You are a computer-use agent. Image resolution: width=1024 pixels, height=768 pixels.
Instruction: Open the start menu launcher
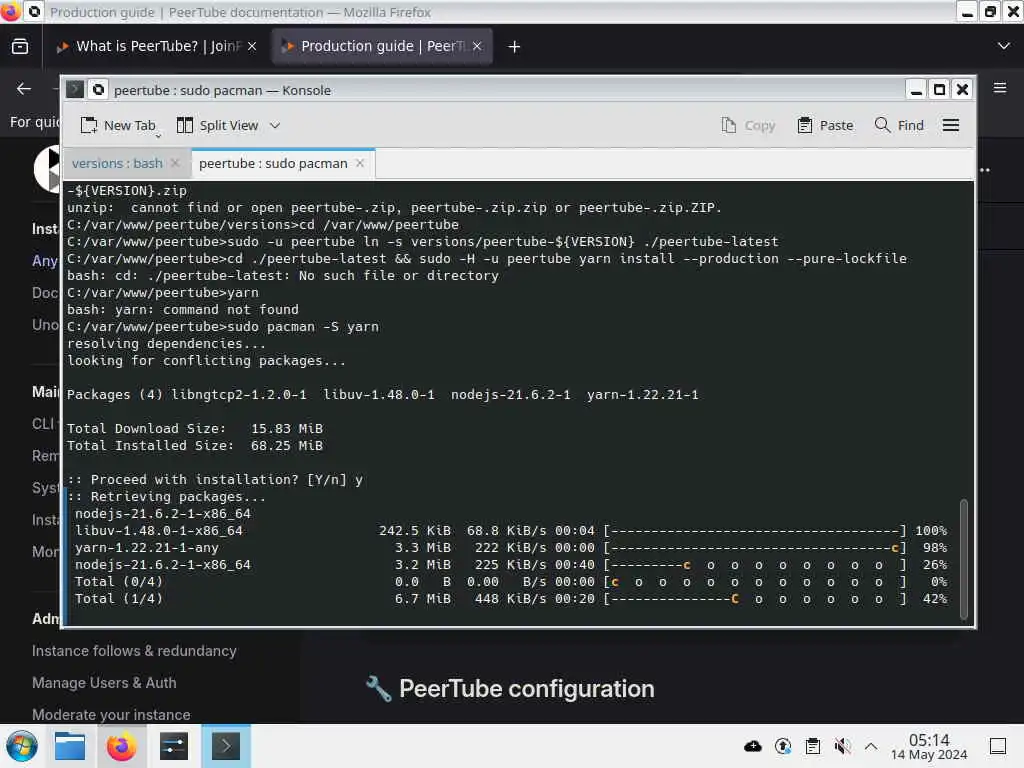click(x=22, y=746)
